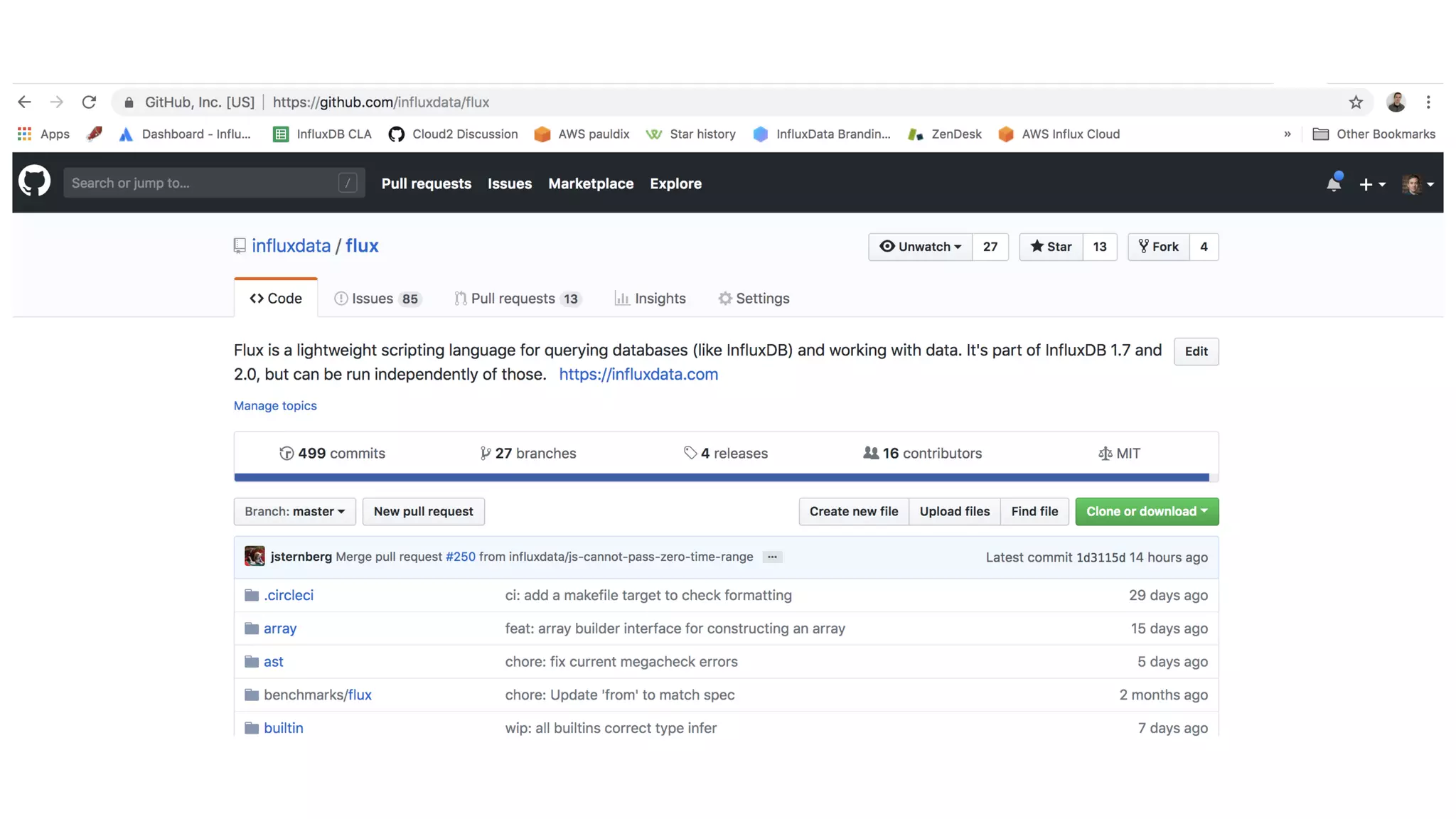Click the language color bar
The image size is (1456, 819).
pos(721,478)
